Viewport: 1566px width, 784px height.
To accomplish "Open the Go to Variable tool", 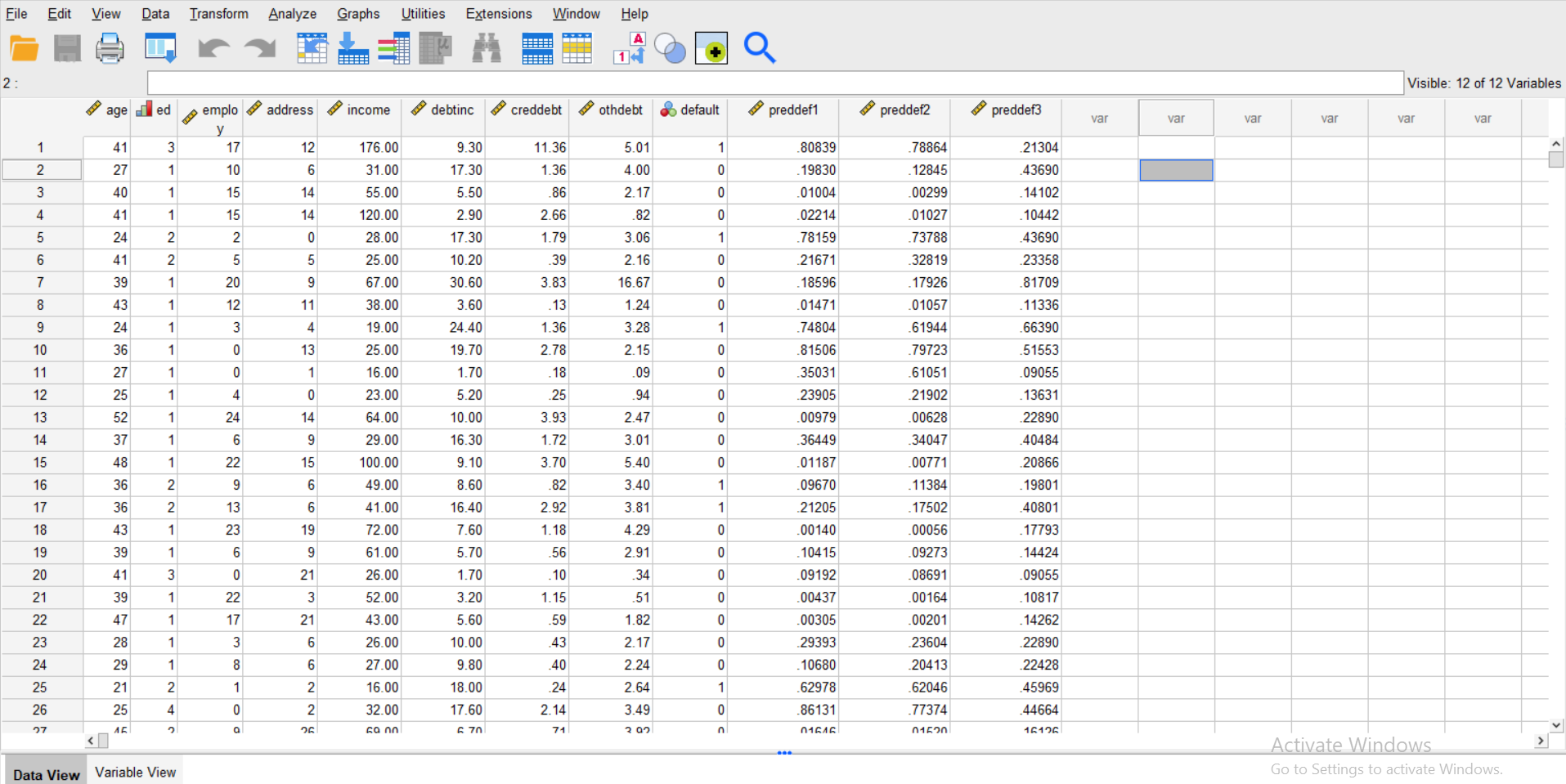I will click(353, 48).
